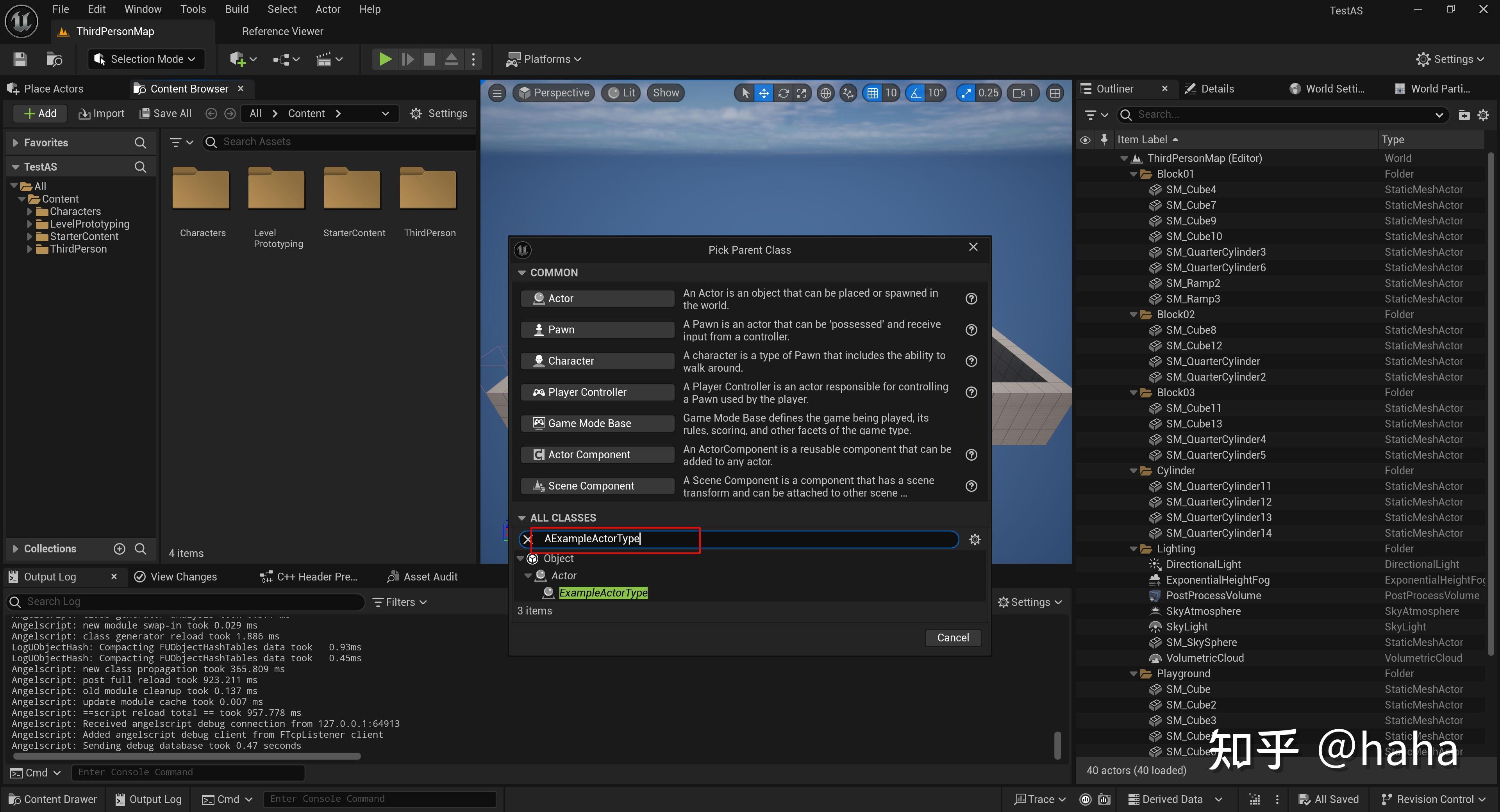Open the Selection Mode dropdown

pos(146,59)
